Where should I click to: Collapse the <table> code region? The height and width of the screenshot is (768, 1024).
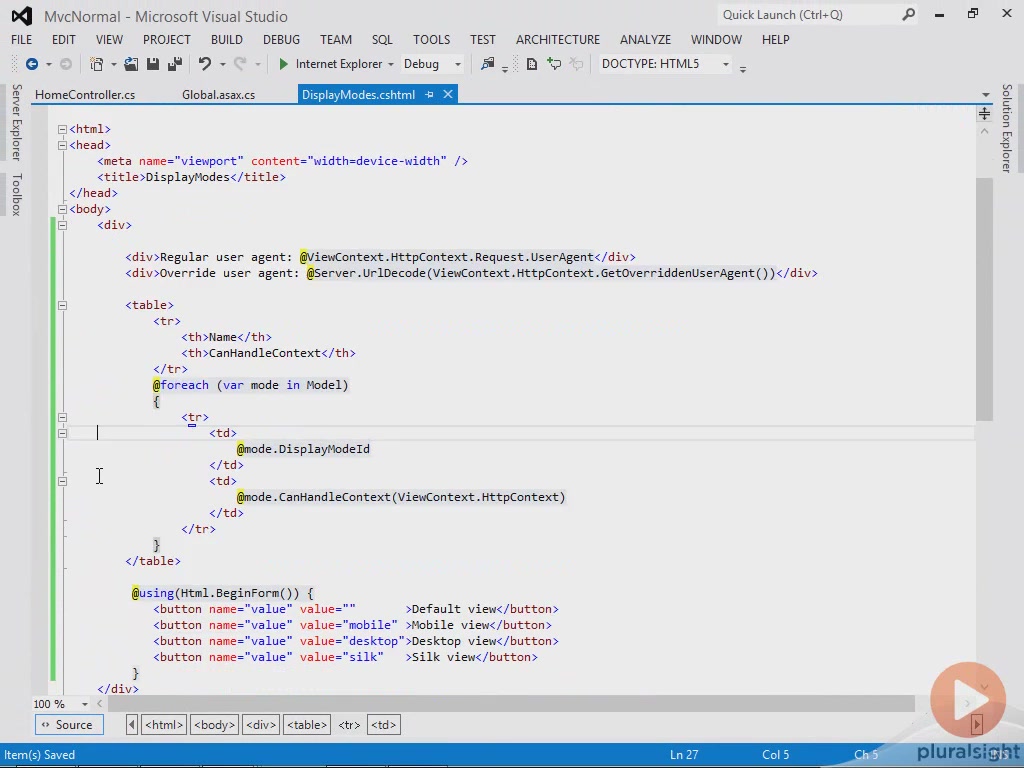(62, 305)
